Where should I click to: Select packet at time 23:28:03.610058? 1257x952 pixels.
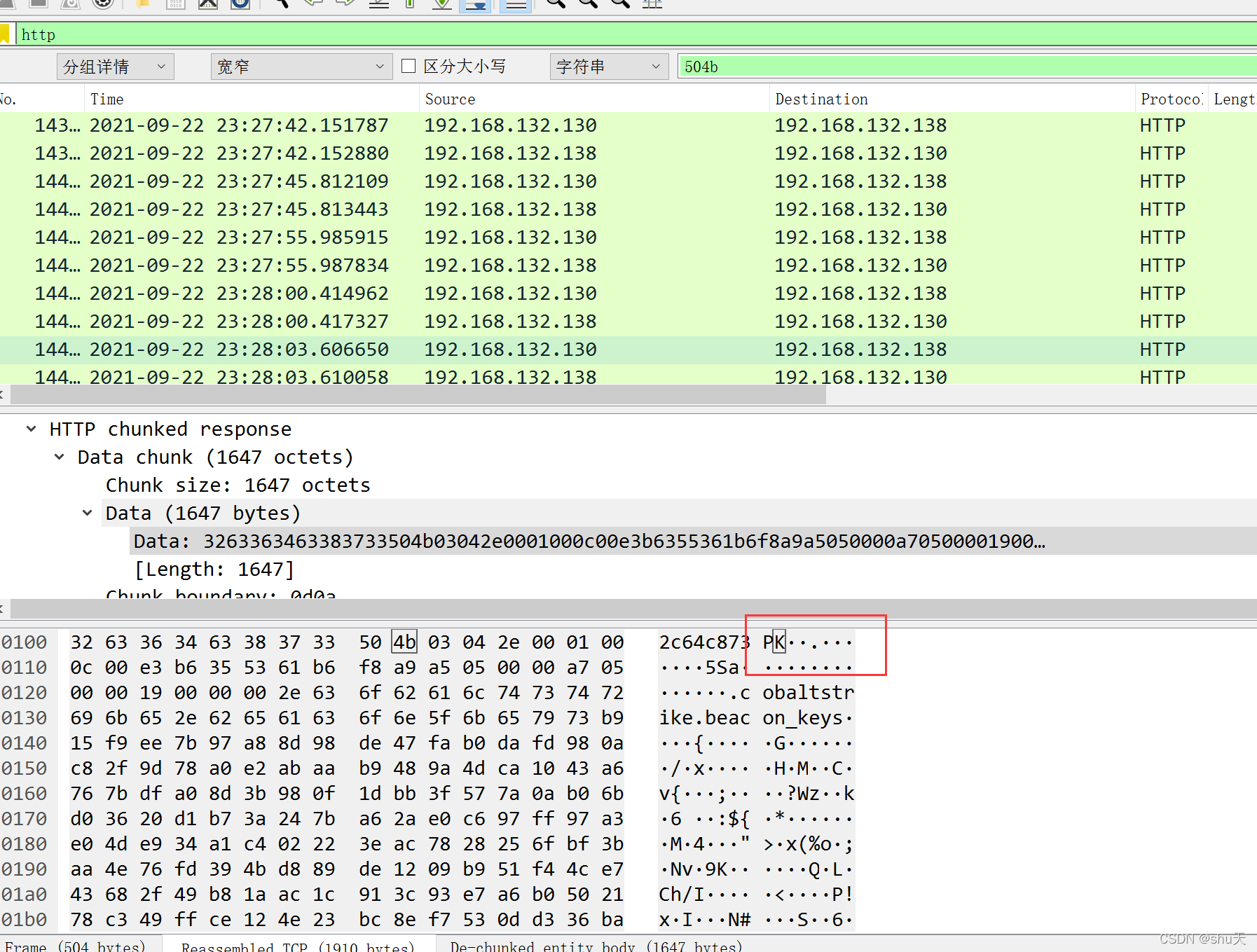click(x=628, y=375)
